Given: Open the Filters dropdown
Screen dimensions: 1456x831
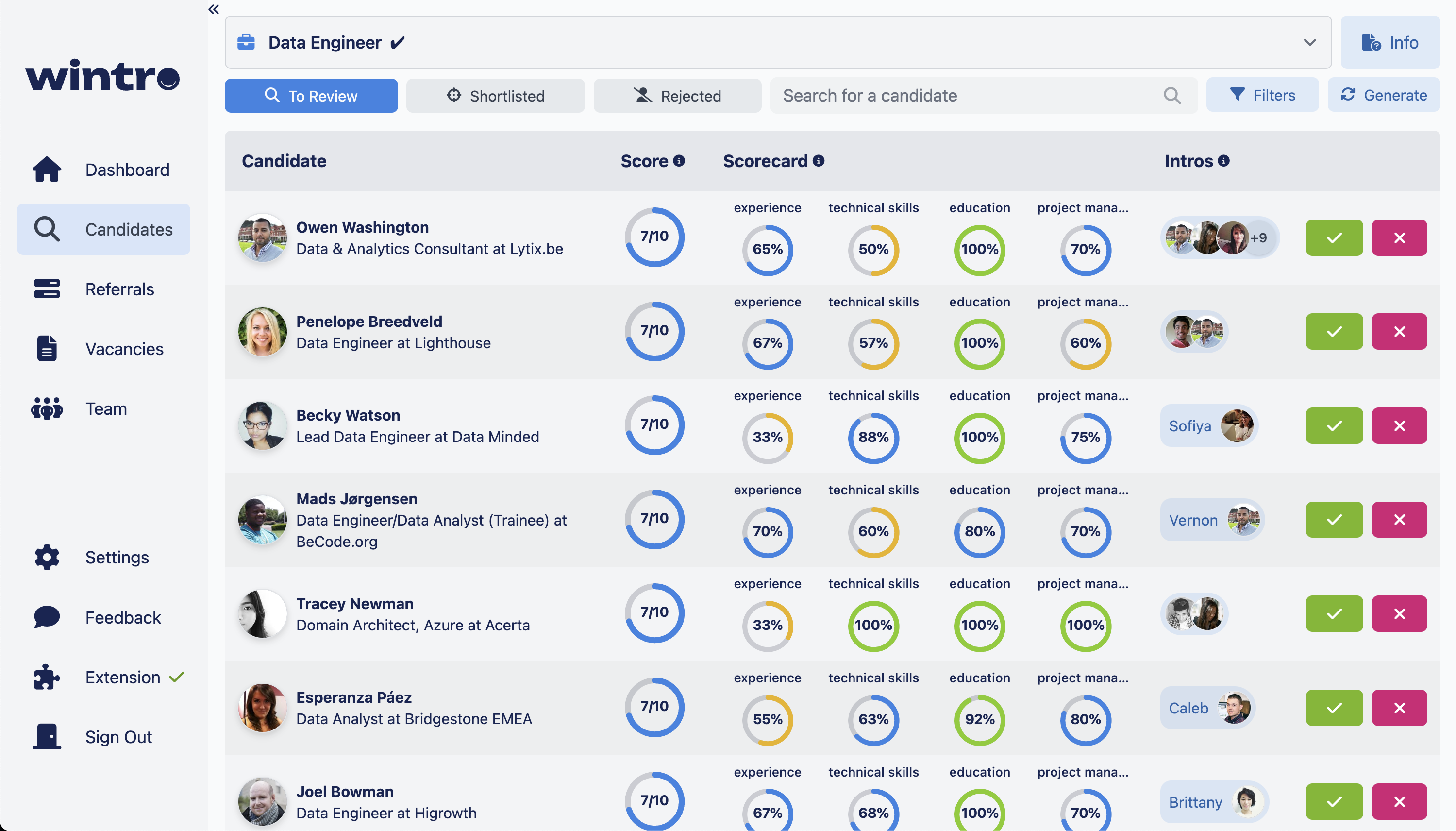Looking at the screenshot, I should tap(1262, 95).
